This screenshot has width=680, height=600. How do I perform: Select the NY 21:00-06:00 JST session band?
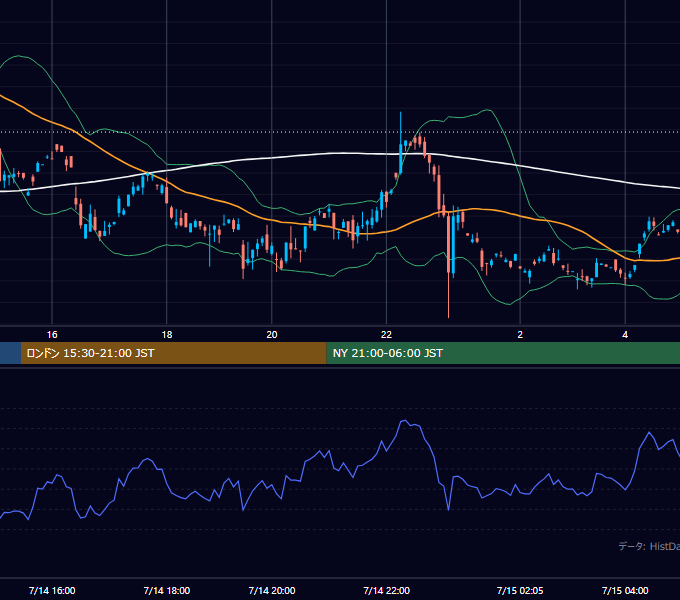click(503, 353)
